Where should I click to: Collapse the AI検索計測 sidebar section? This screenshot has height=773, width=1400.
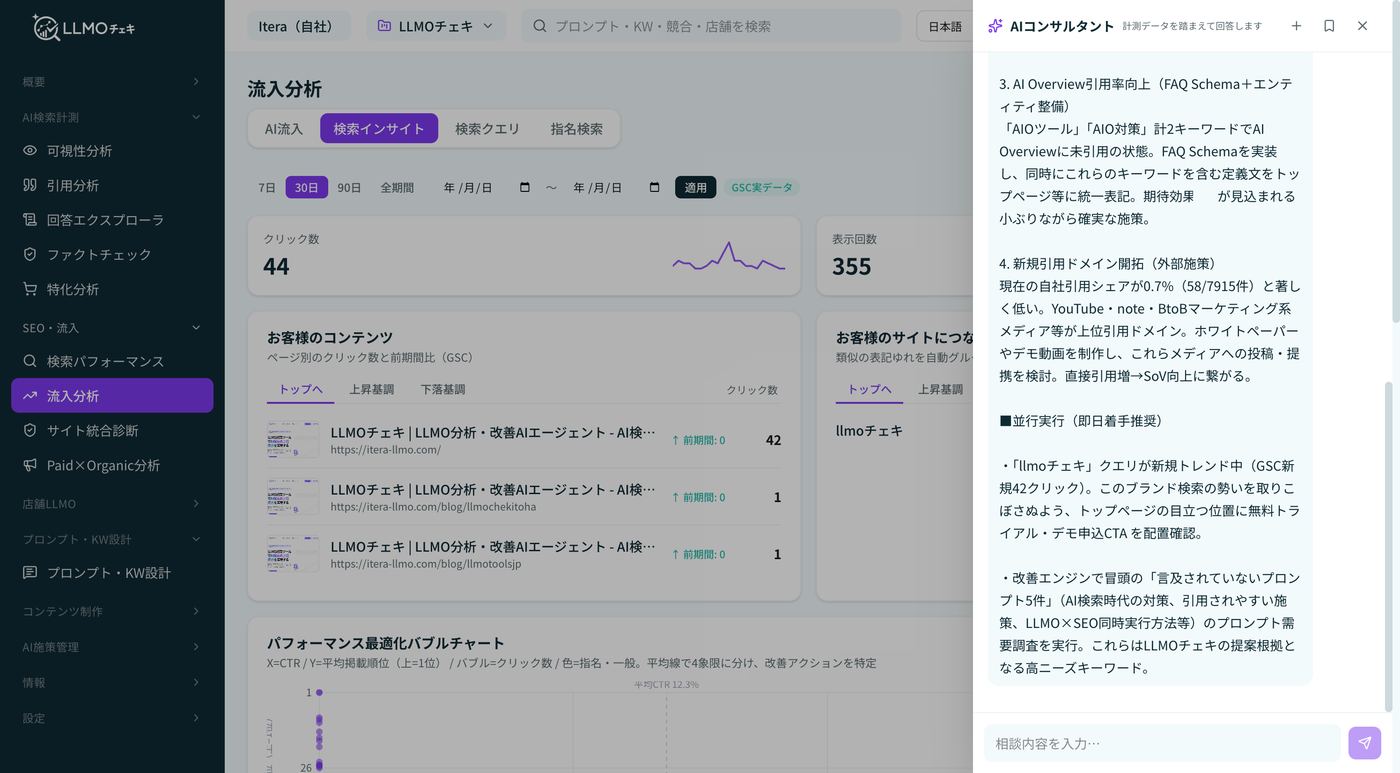[x=112, y=117]
